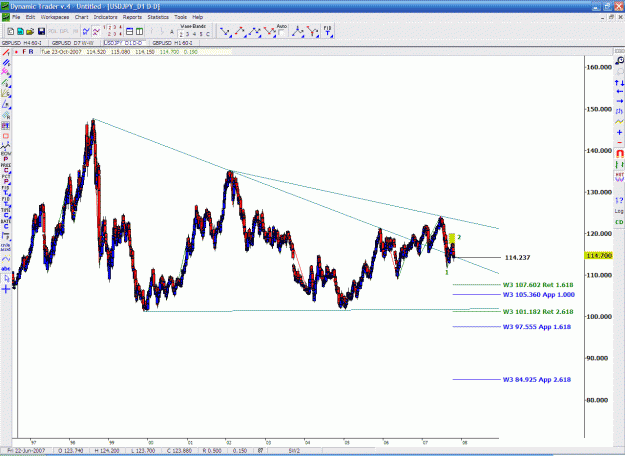Click the blue plus zoom-in icon

point(619,132)
